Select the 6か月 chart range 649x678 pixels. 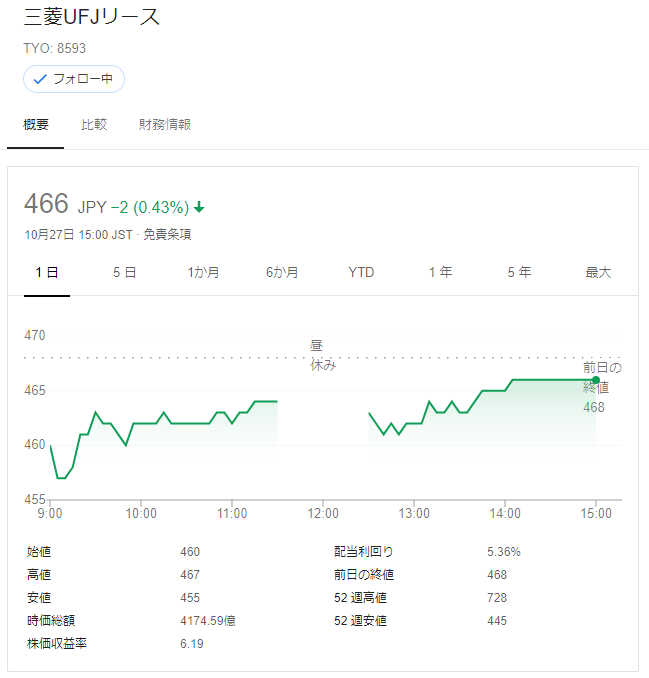282,272
